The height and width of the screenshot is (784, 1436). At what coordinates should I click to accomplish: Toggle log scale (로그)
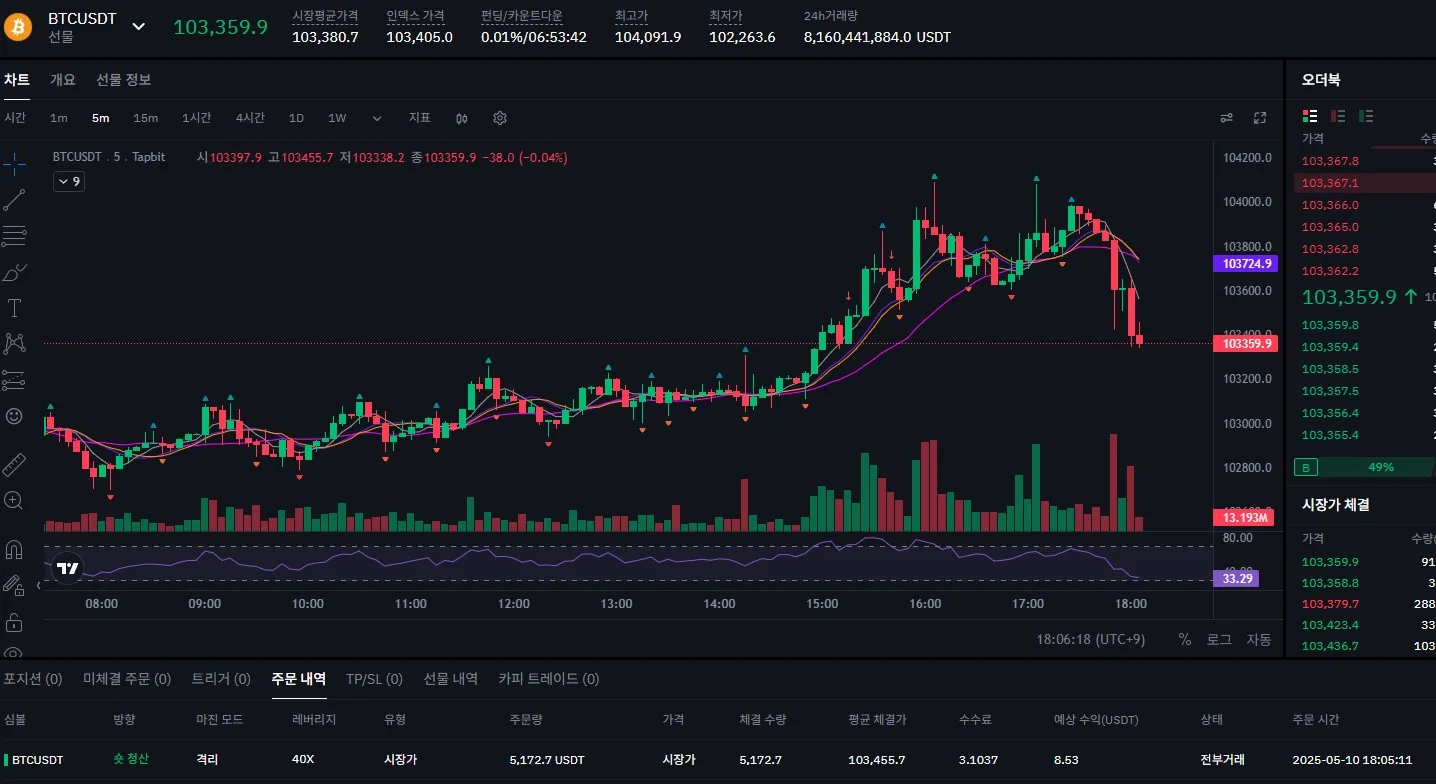[x=1219, y=639]
